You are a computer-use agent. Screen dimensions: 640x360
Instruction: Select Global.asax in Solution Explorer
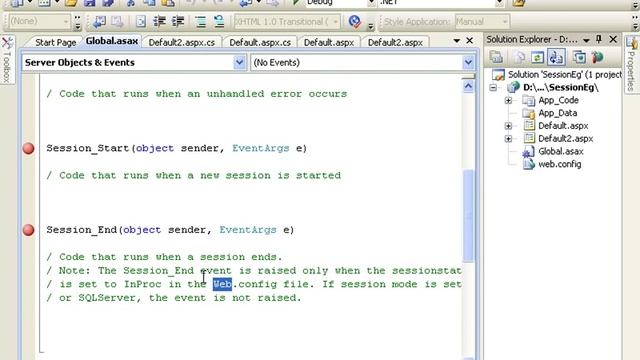coord(560,151)
